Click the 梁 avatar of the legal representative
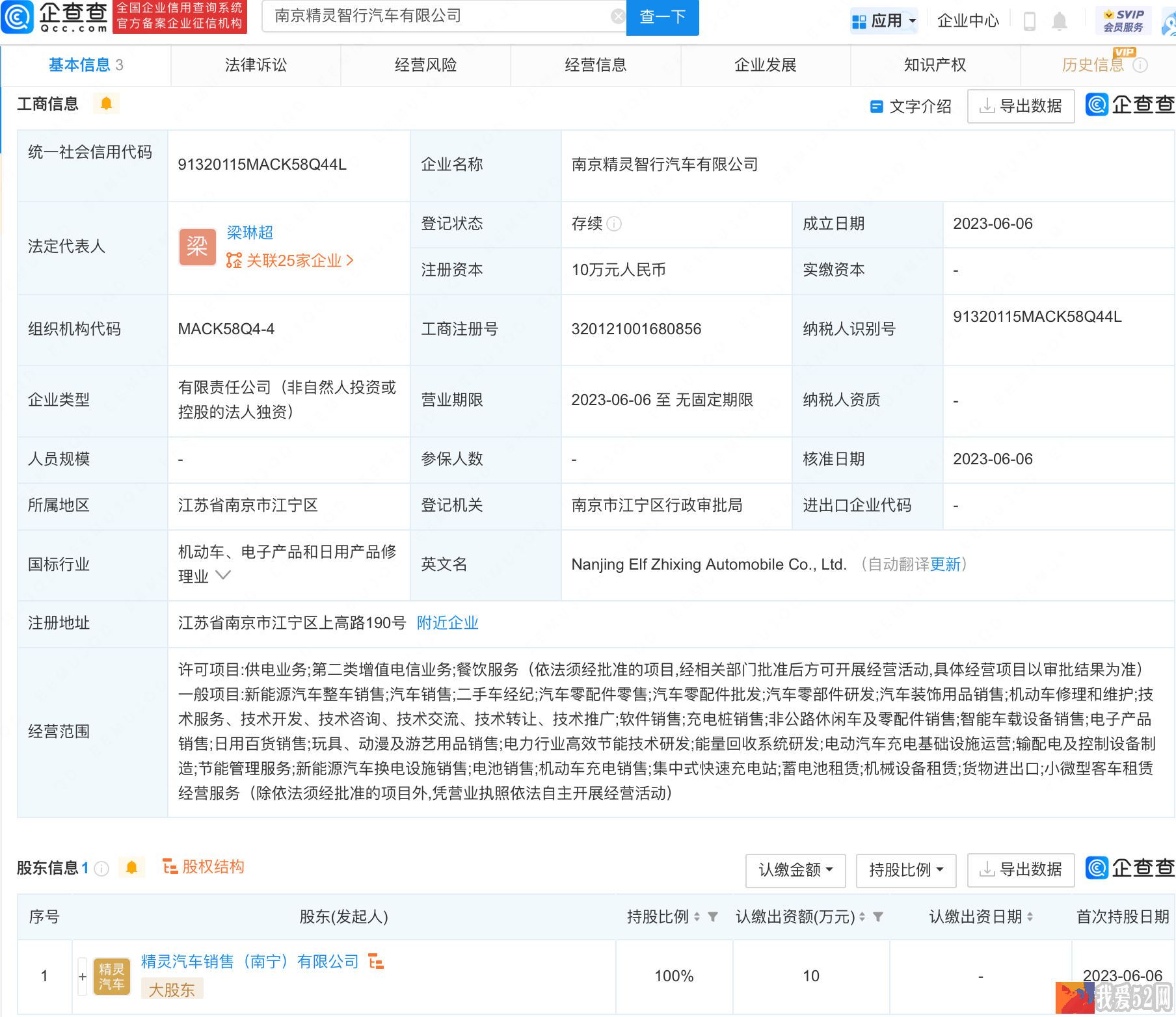Viewport: 1176px width, 1017px height. click(x=197, y=246)
